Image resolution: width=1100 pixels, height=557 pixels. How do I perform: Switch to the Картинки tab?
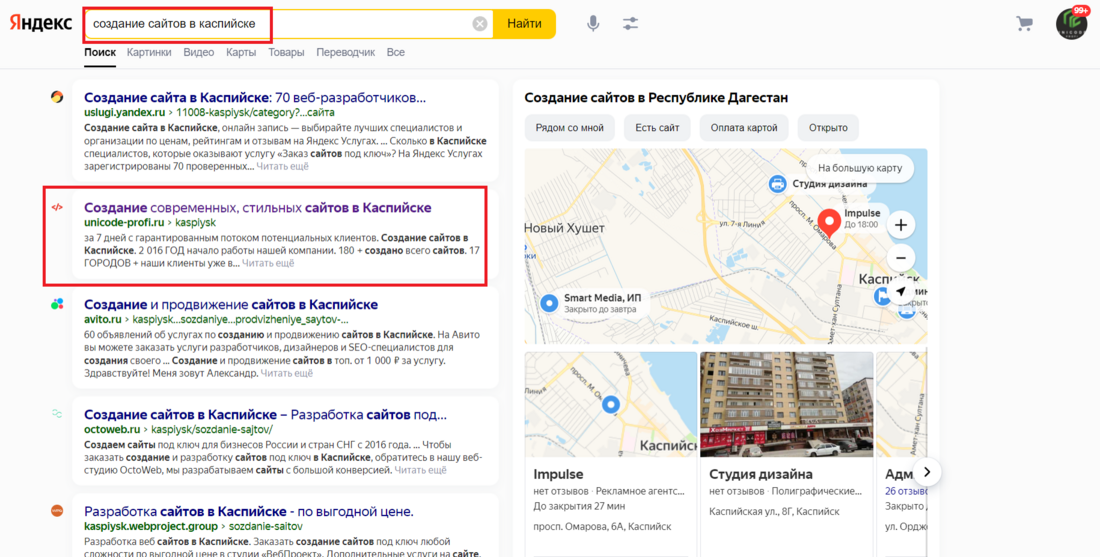[x=149, y=53]
